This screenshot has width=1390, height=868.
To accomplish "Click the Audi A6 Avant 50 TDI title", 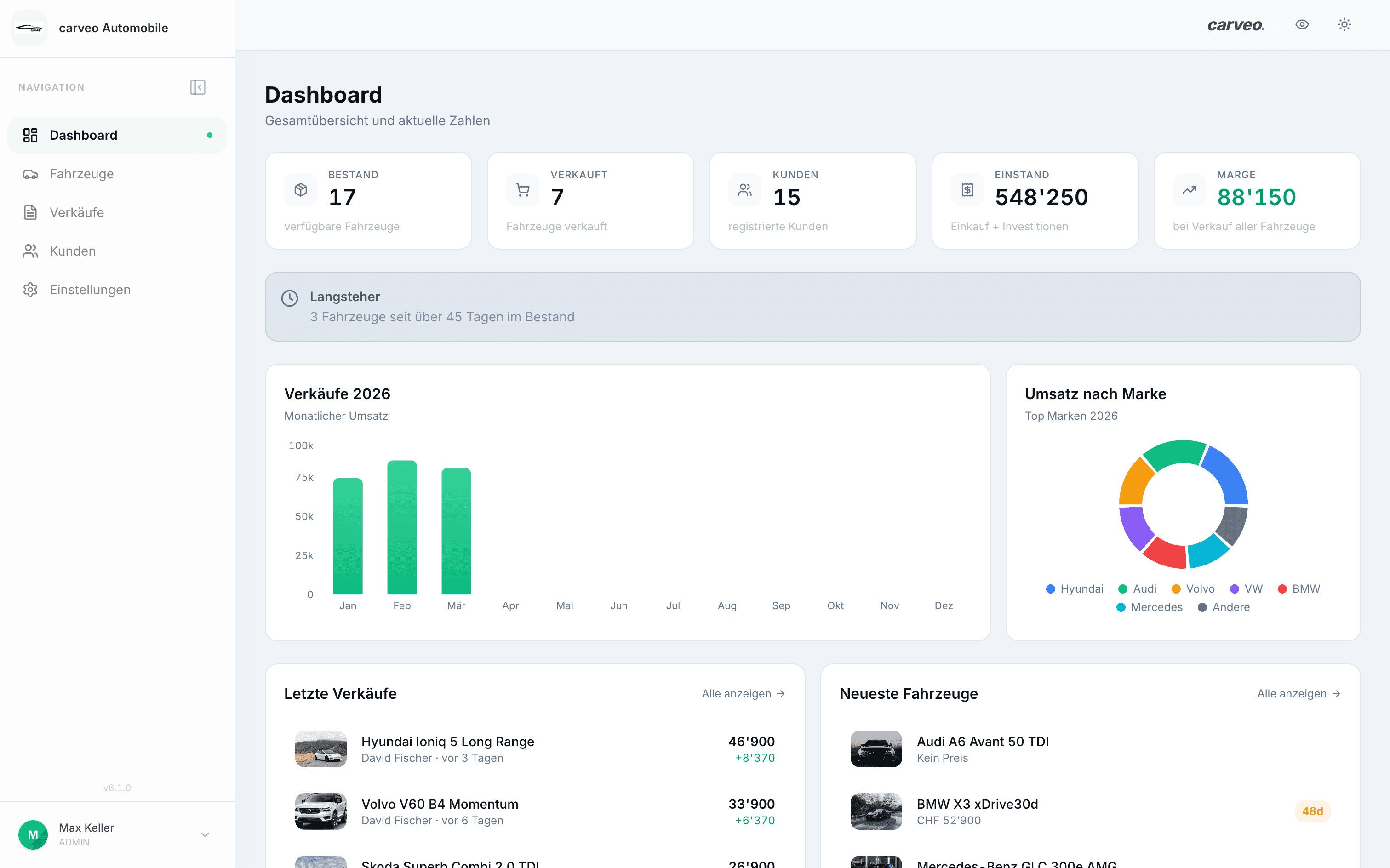I will click(983, 742).
